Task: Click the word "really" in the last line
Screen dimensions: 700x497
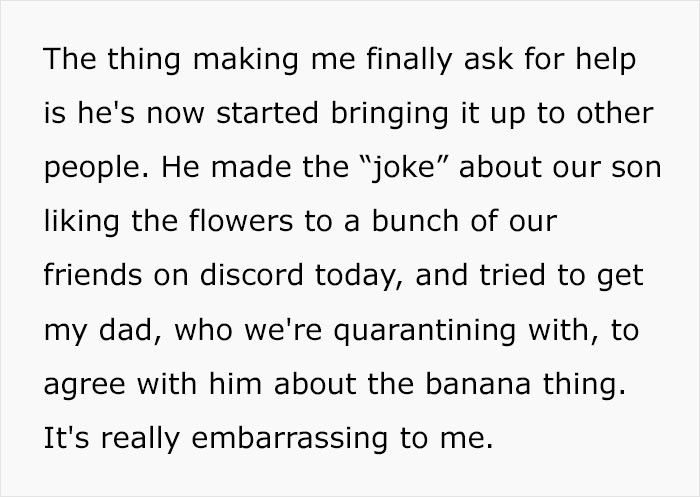Action: click(x=140, y=439)
